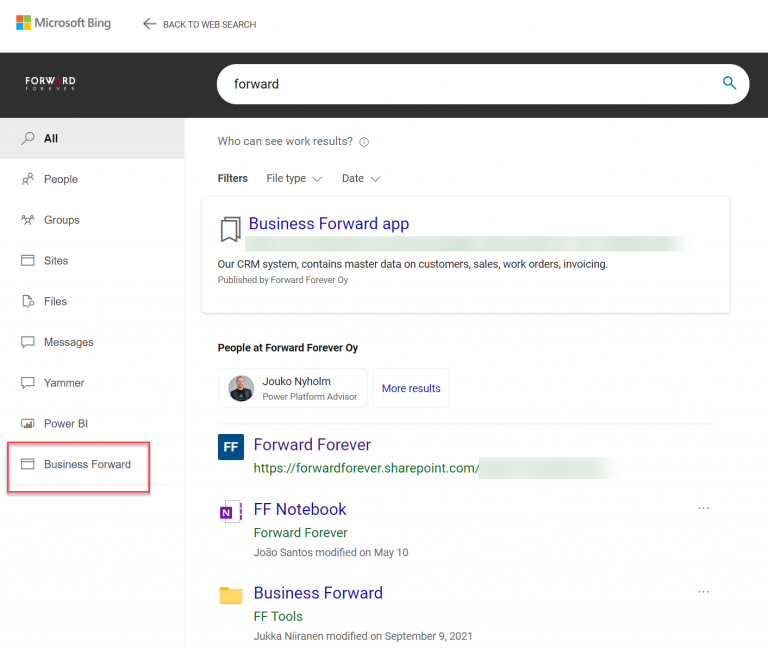The height and width of the screenshot is (648, 768).
Task: Open the Business Forward sidebar category
Action: pyautogui.click(x=86, y=464)
